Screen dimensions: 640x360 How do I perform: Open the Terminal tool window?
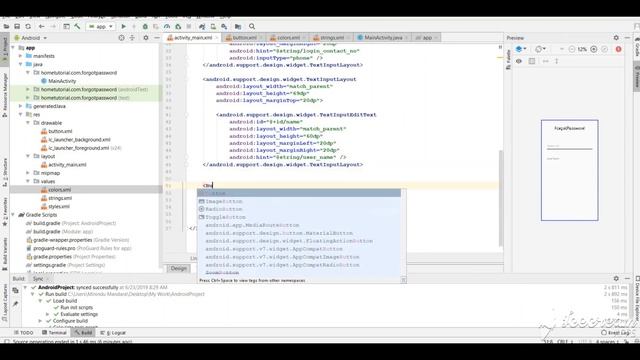54,333
